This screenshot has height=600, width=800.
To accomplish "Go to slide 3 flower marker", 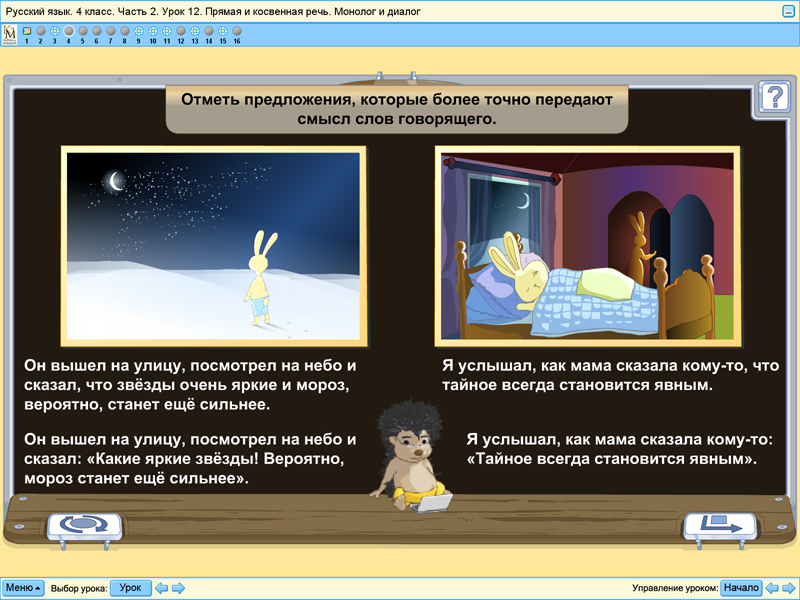I will [x=55, y=31].
